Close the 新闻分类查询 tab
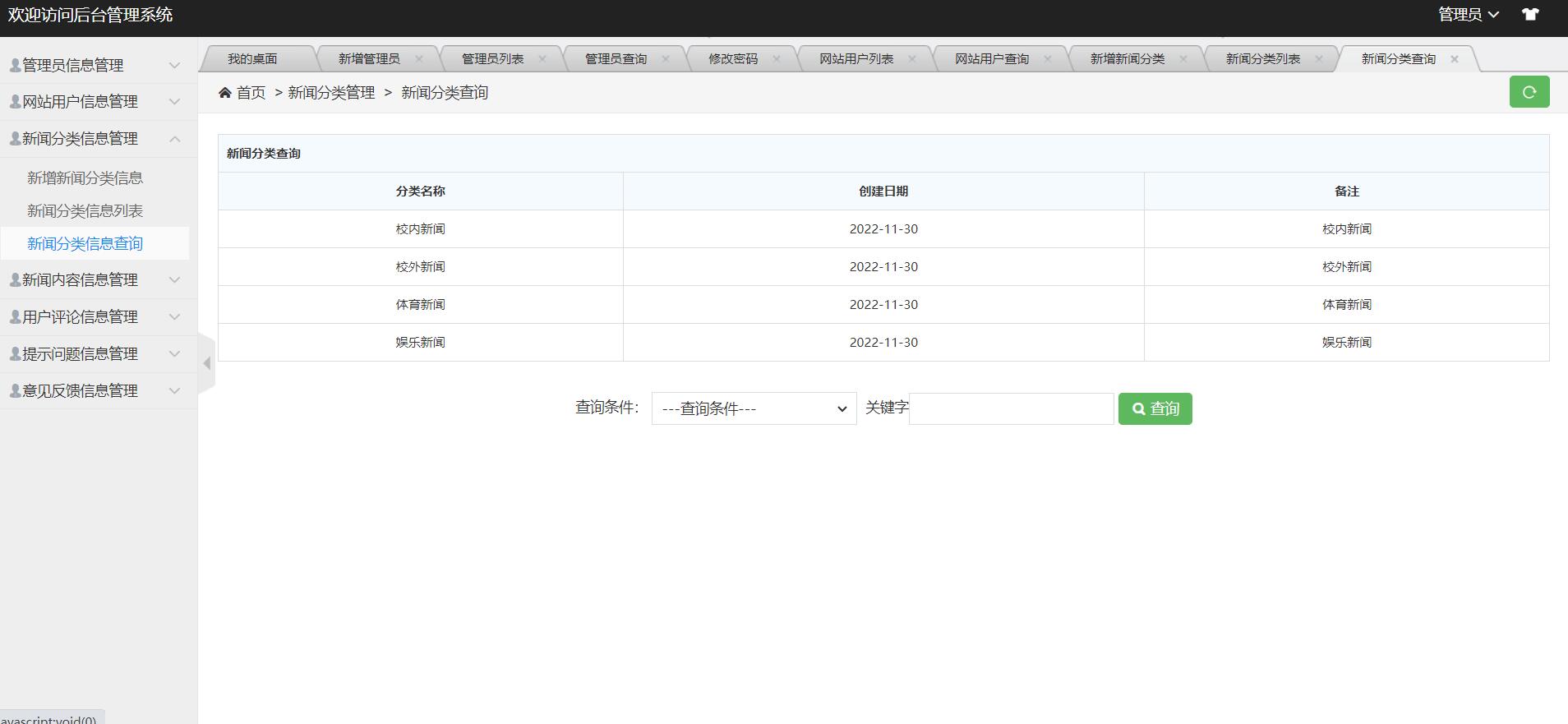The width and height of the screenshot is (1568, 724). 1455,58
